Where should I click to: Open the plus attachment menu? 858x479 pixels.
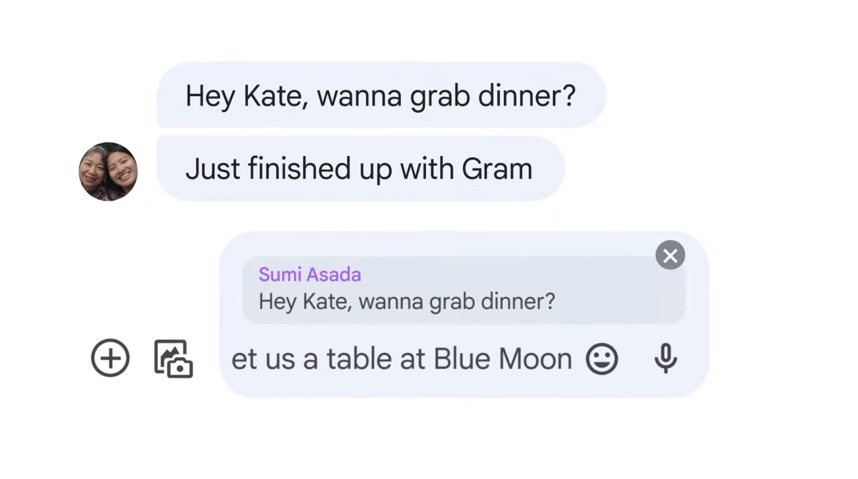pyautogui.click(x=110, y=358)
